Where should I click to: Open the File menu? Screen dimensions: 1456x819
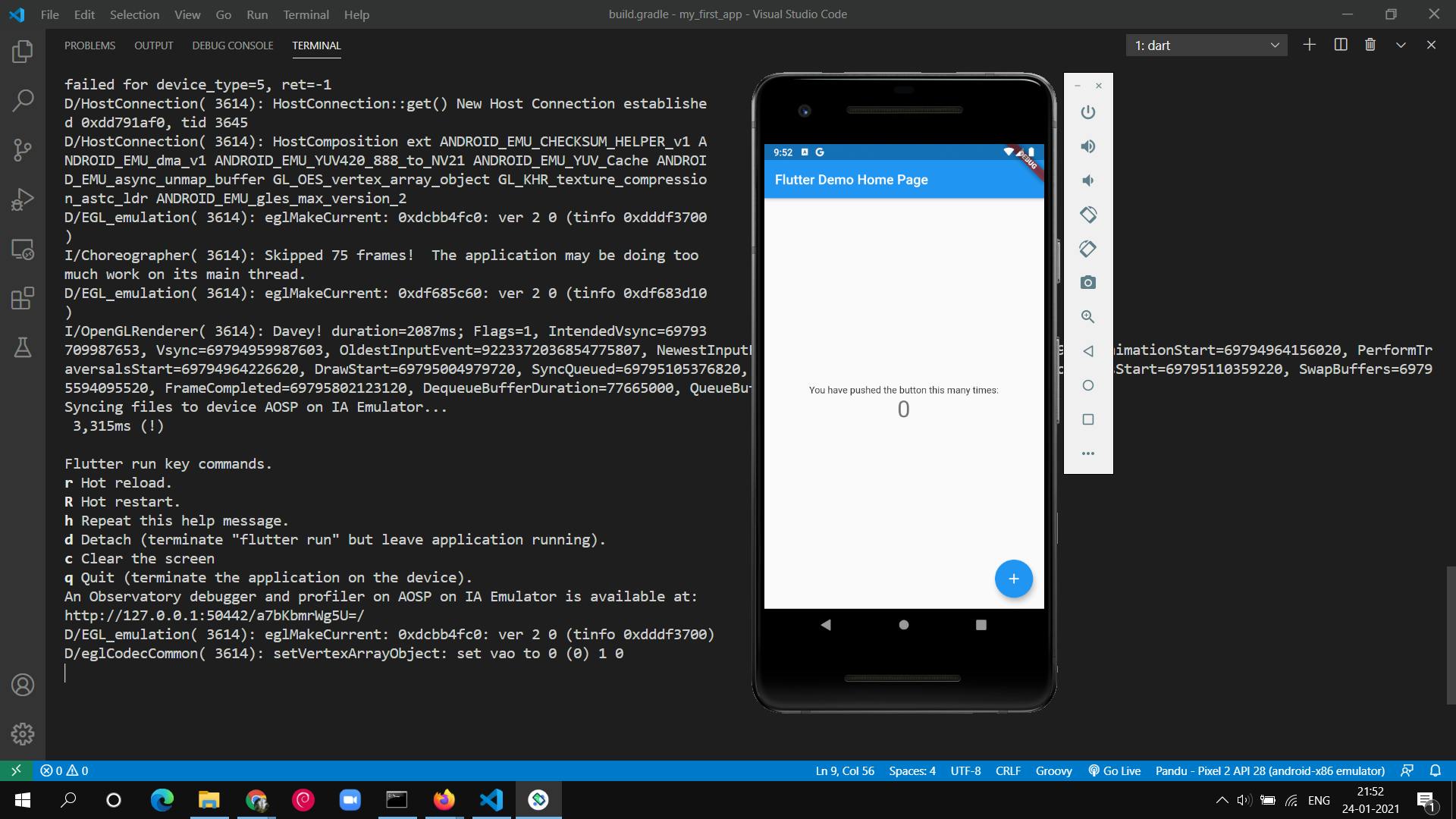(49, 14)
